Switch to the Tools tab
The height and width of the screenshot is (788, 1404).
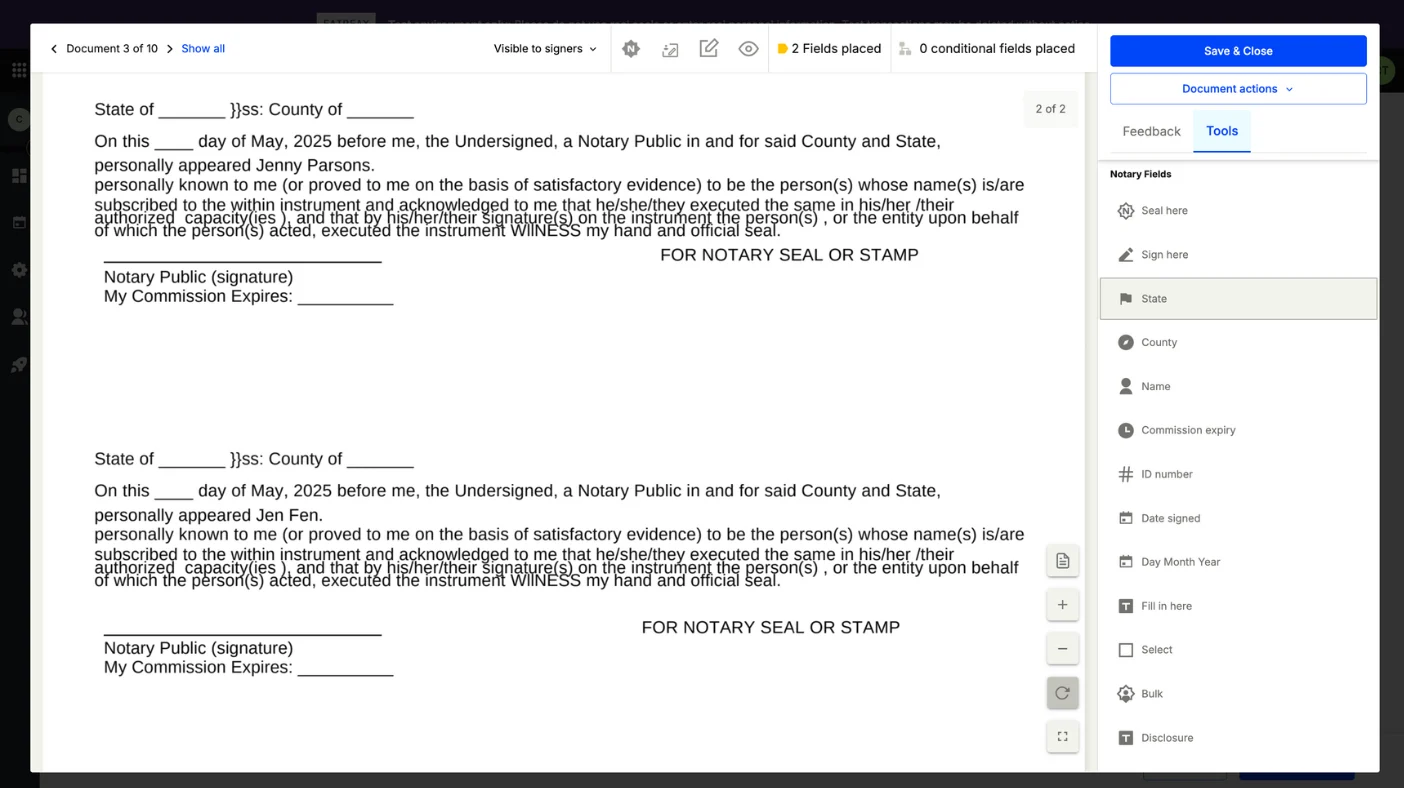(x=1222, y=131)
